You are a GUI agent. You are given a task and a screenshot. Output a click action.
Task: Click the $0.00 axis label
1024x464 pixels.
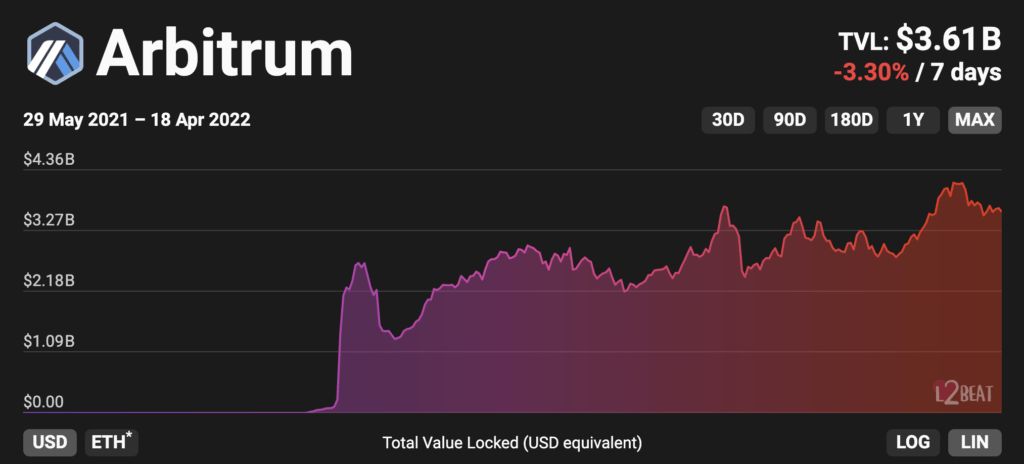point(43,402)
